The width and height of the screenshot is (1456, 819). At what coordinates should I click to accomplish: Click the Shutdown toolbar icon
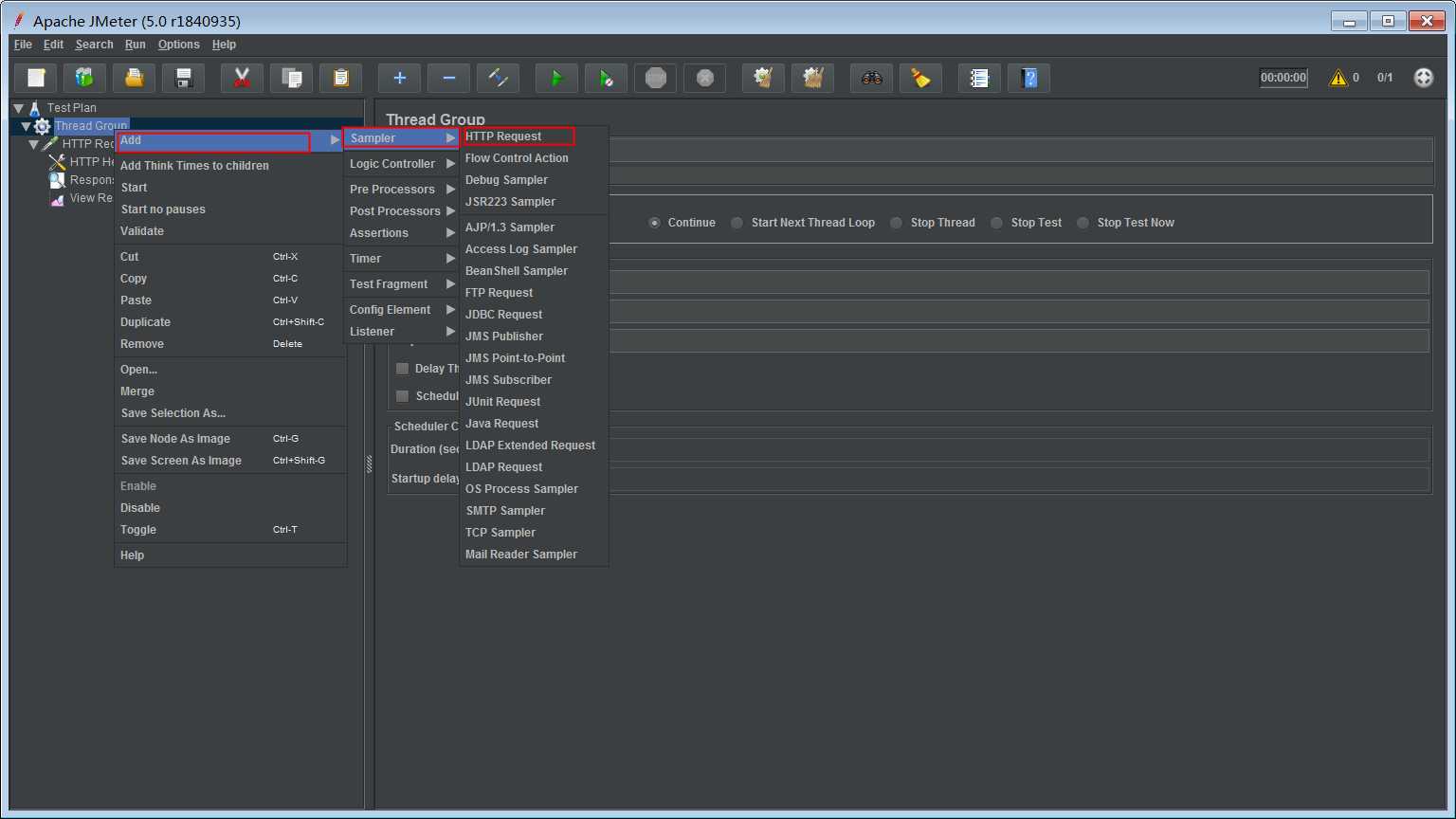(x=704, y=78)
